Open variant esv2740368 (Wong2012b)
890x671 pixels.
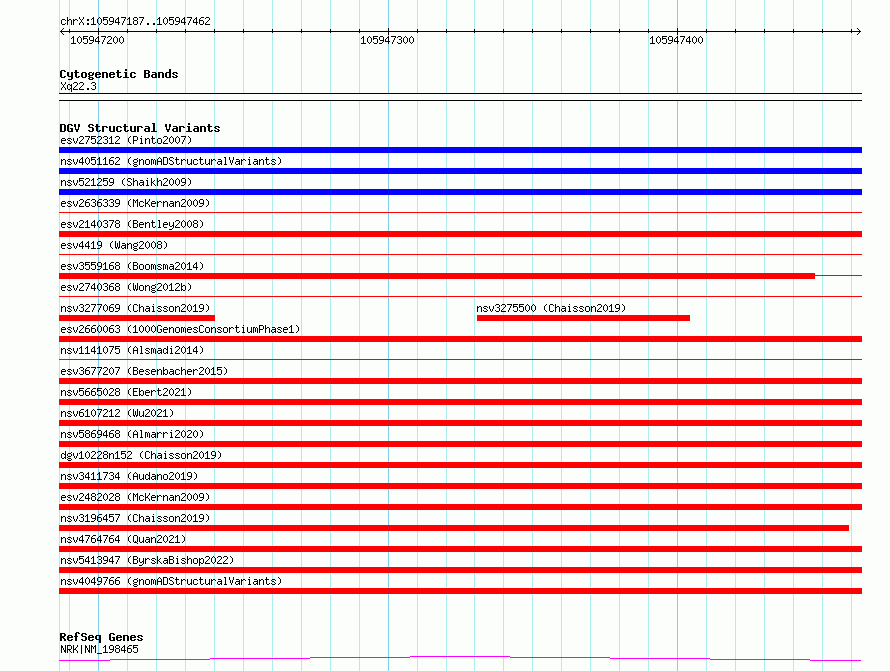(126, 287)
